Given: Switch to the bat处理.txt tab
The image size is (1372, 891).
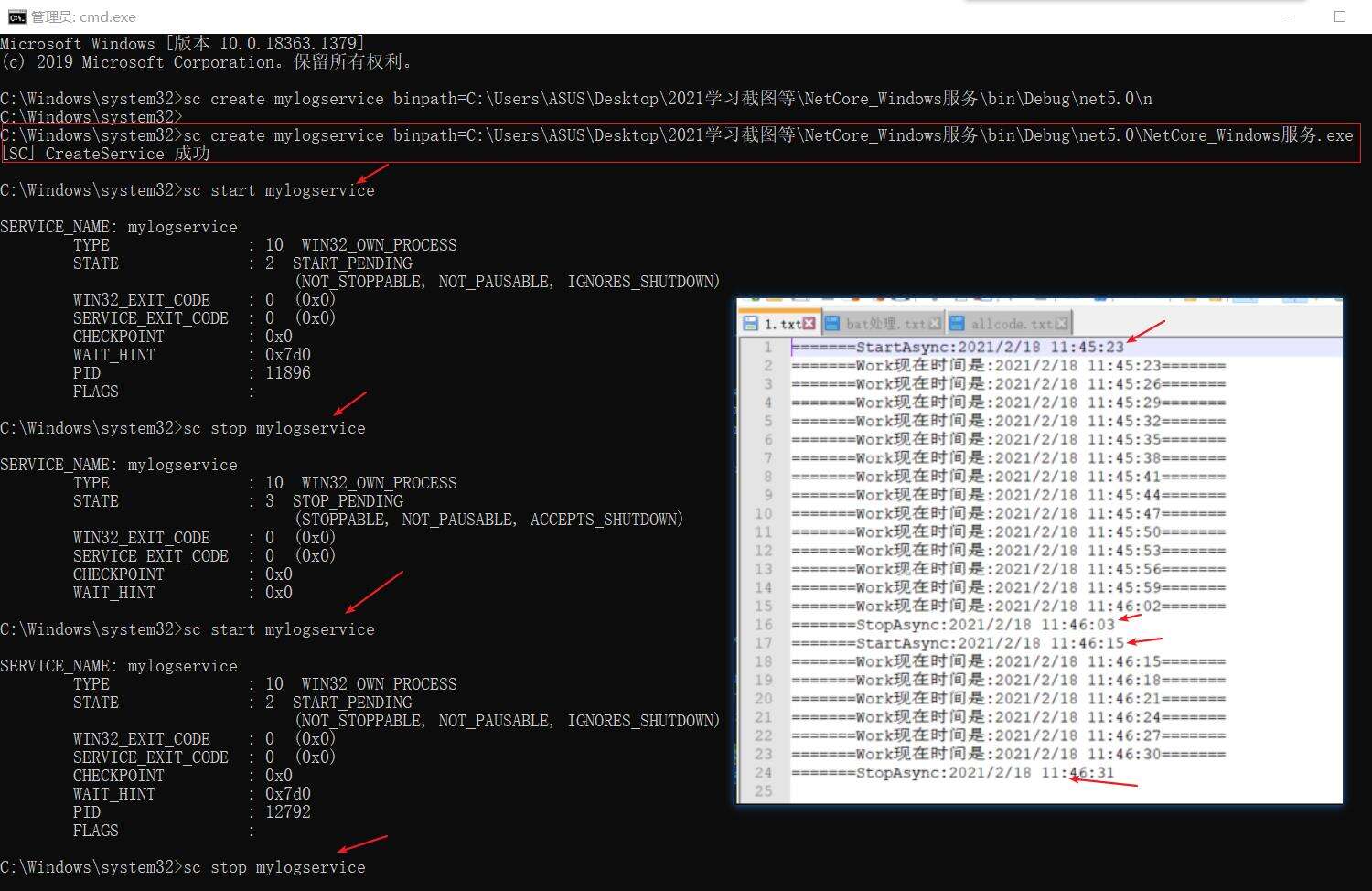Looking at the screenshot, I should [883, 323].
